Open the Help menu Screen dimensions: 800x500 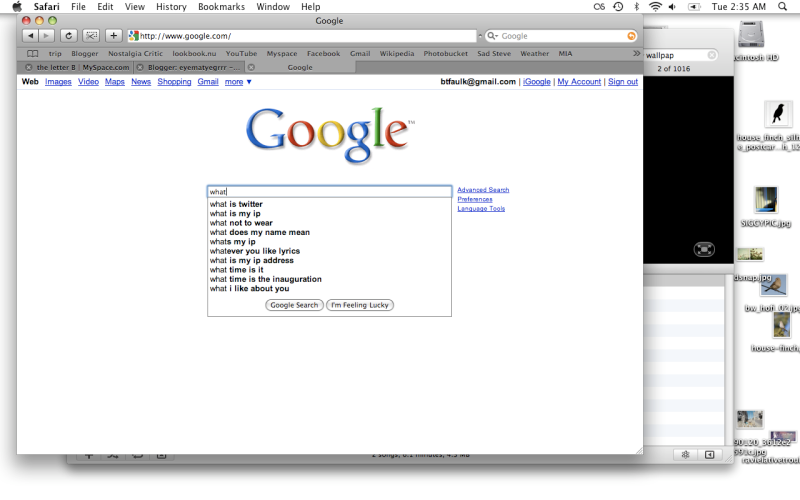coord(310,7)
